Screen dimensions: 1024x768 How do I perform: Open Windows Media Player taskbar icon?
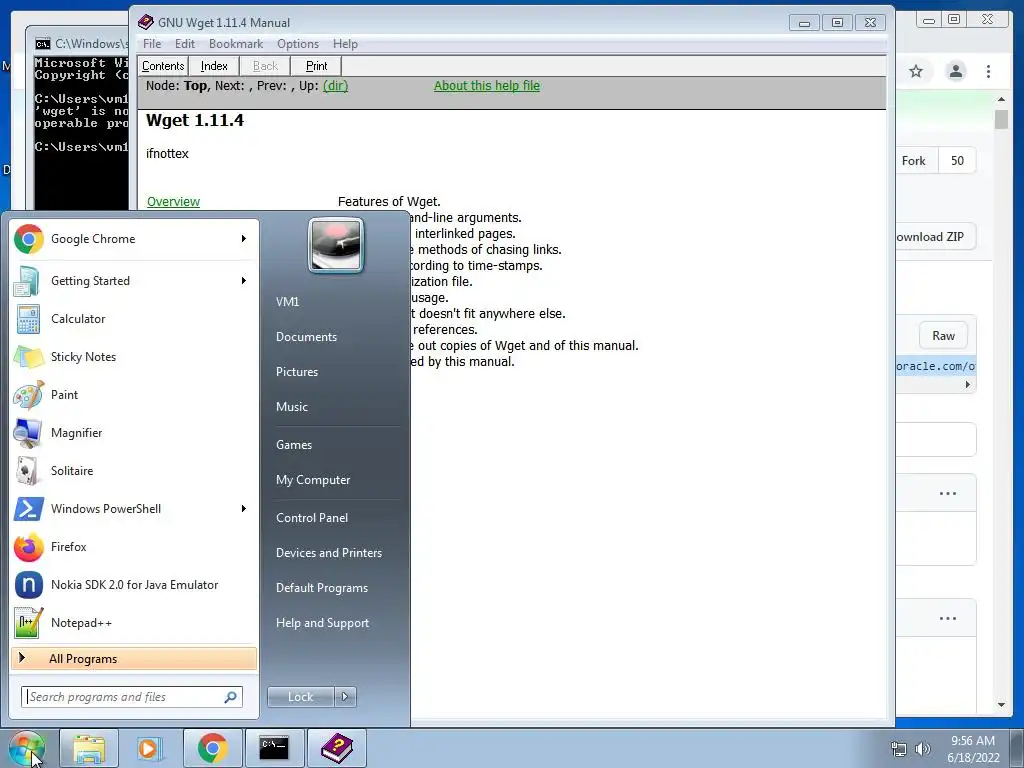(150, 748)
